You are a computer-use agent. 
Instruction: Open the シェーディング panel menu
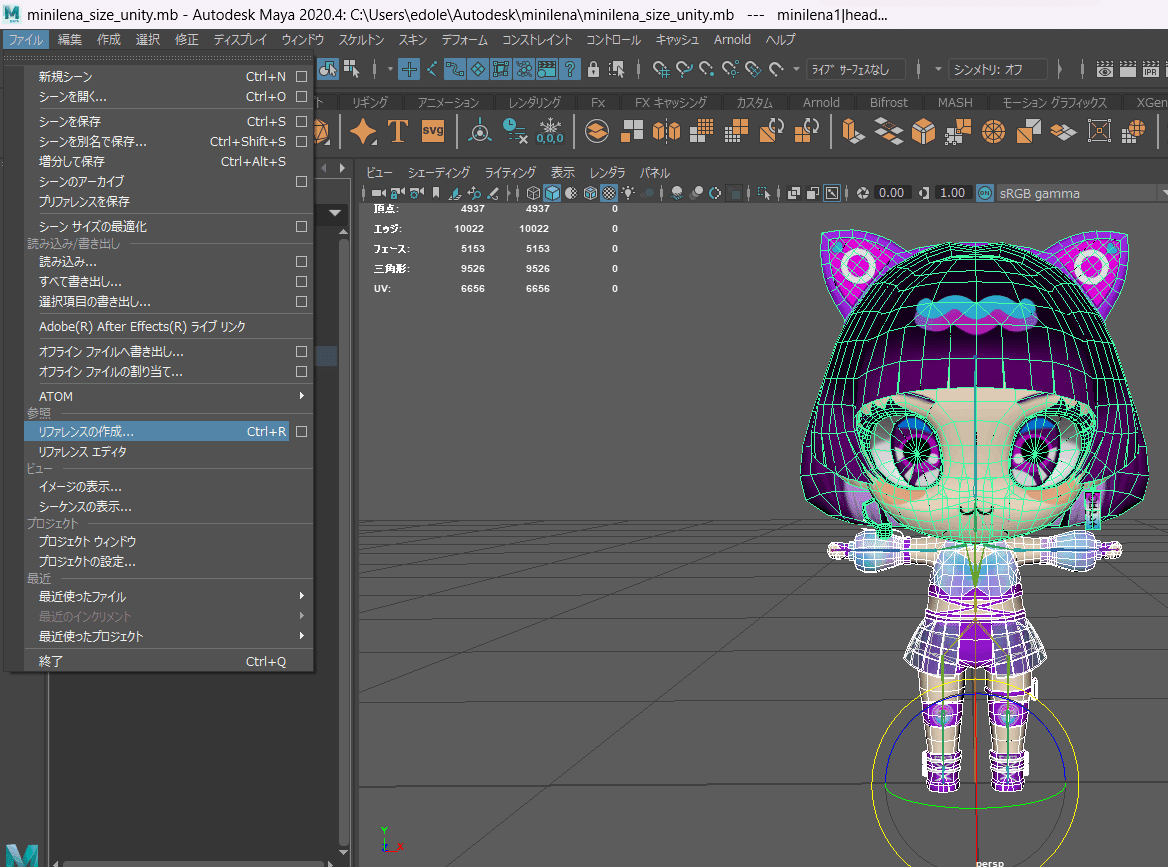pos(439,173)
